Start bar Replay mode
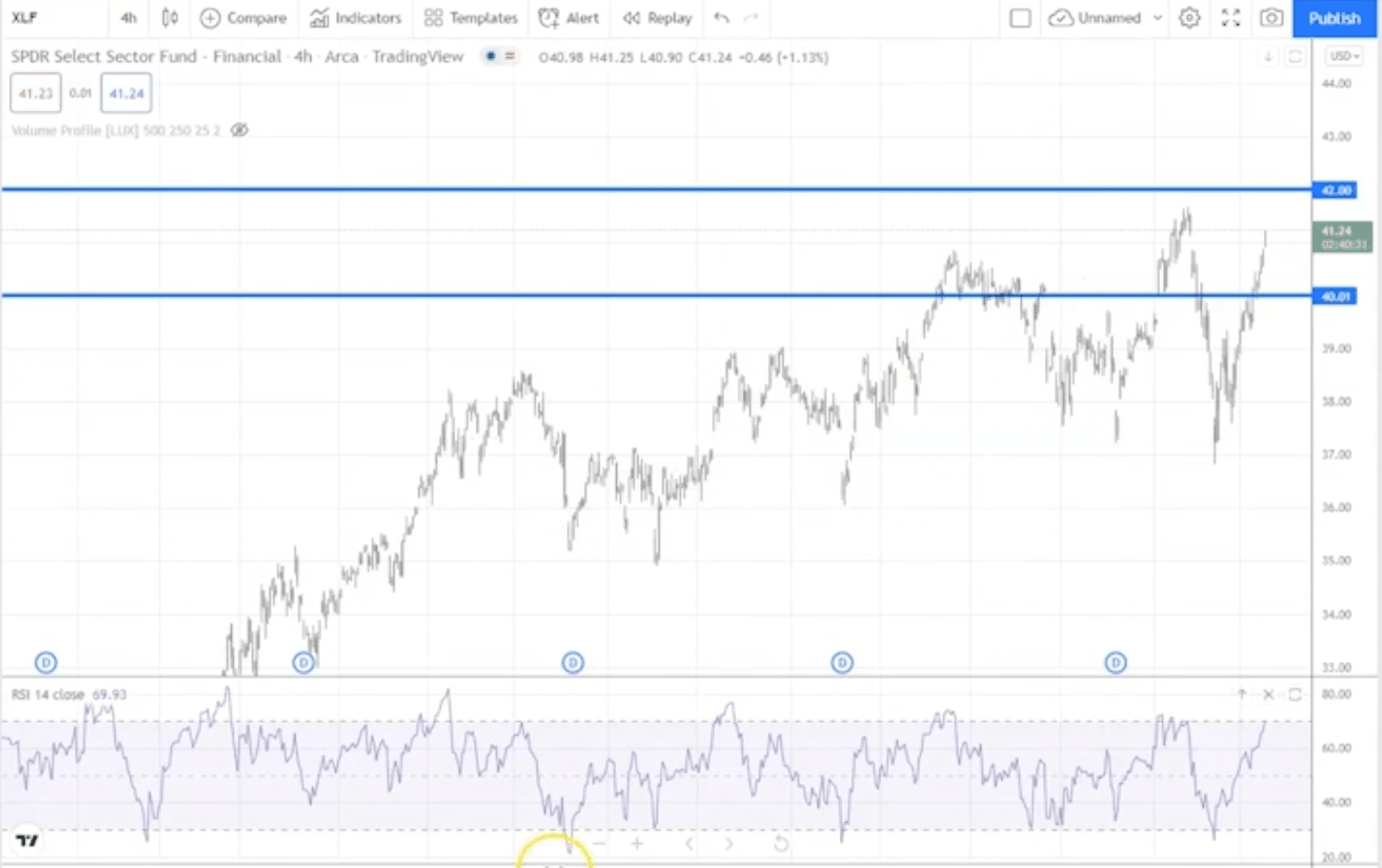 658,18
